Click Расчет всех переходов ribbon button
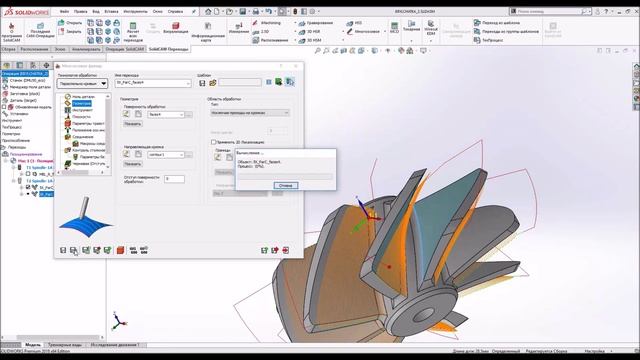The image size is (640, 360). click(133, 32)
